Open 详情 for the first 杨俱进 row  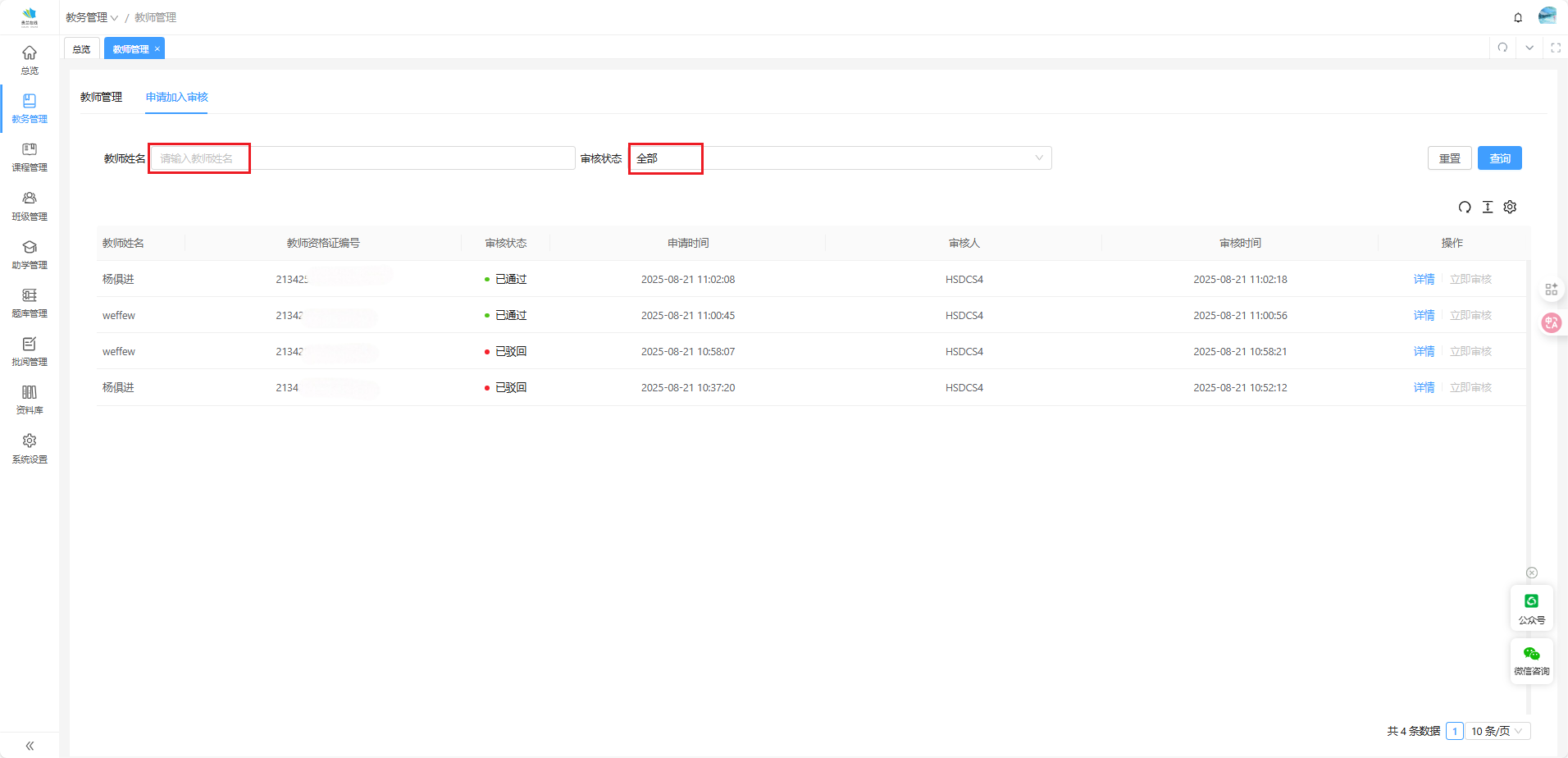tap(1424, 280)
